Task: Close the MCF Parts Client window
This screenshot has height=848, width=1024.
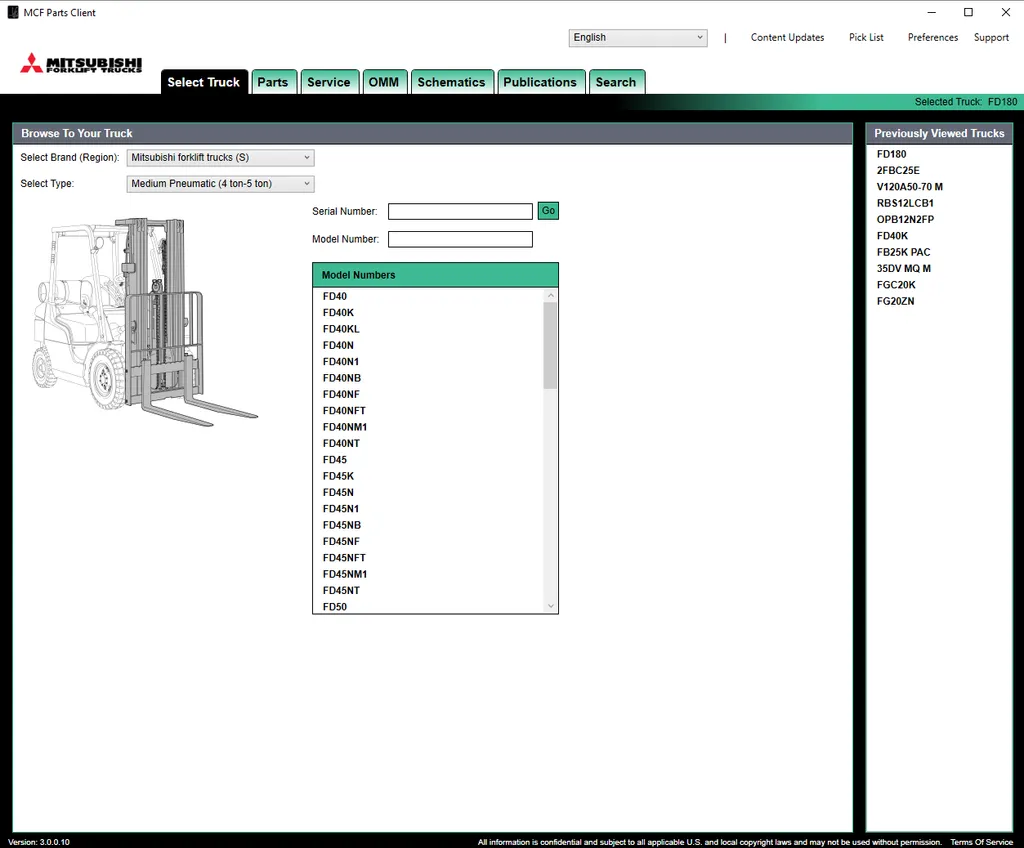Action: [1006, 12]
